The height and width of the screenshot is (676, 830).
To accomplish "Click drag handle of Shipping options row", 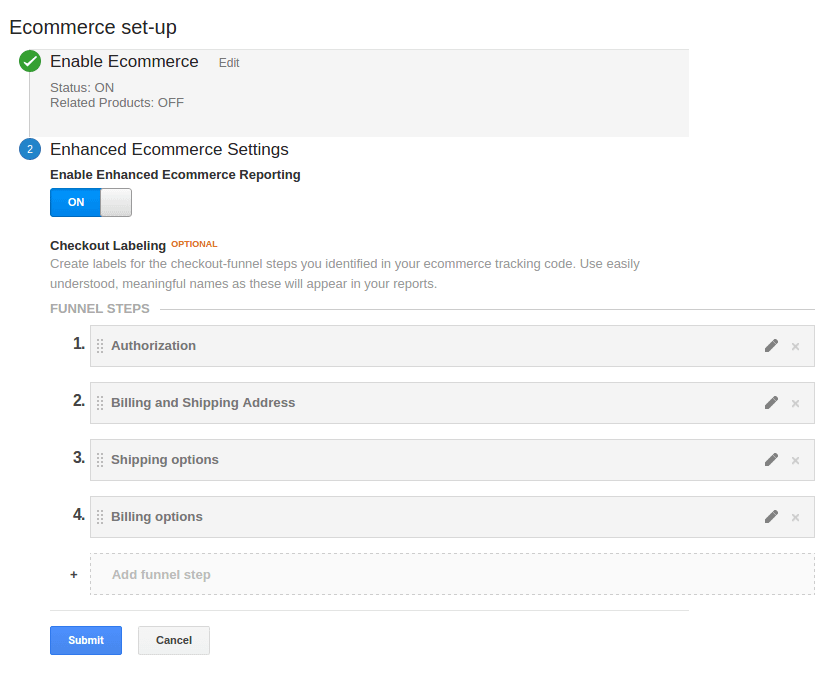I will click(100, 460).
